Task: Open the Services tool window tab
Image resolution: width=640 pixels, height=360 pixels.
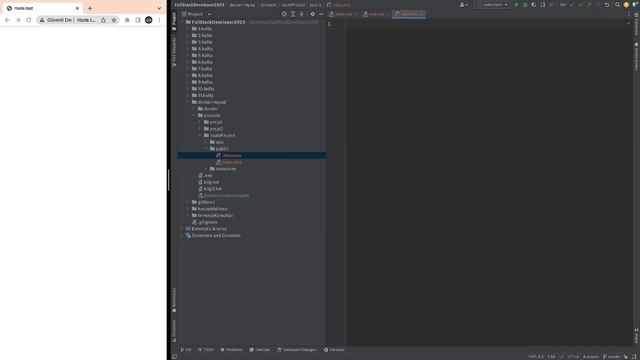Action: click(334, 350)
